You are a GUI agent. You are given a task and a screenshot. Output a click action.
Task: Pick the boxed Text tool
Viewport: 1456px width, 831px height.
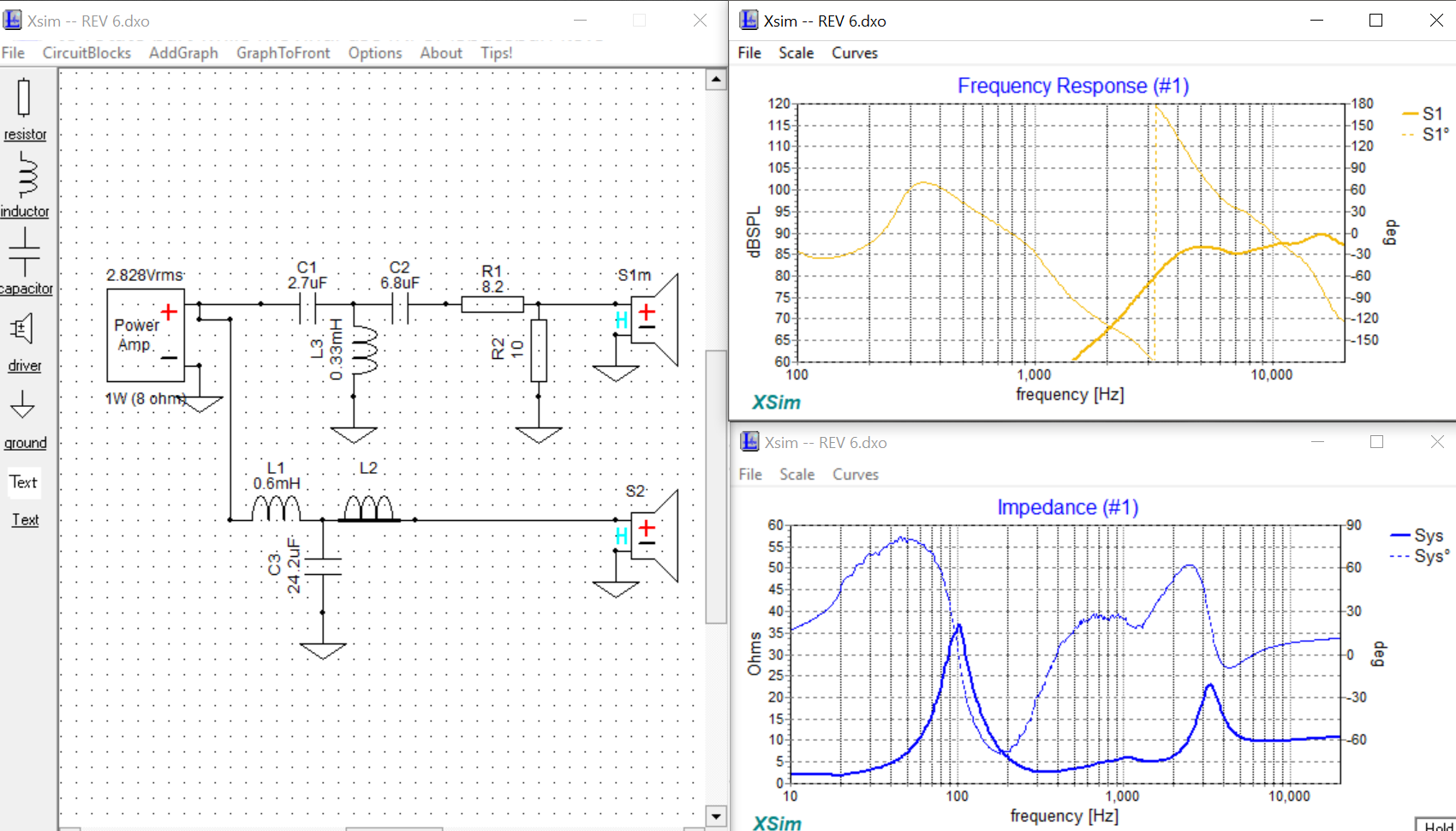23,482
